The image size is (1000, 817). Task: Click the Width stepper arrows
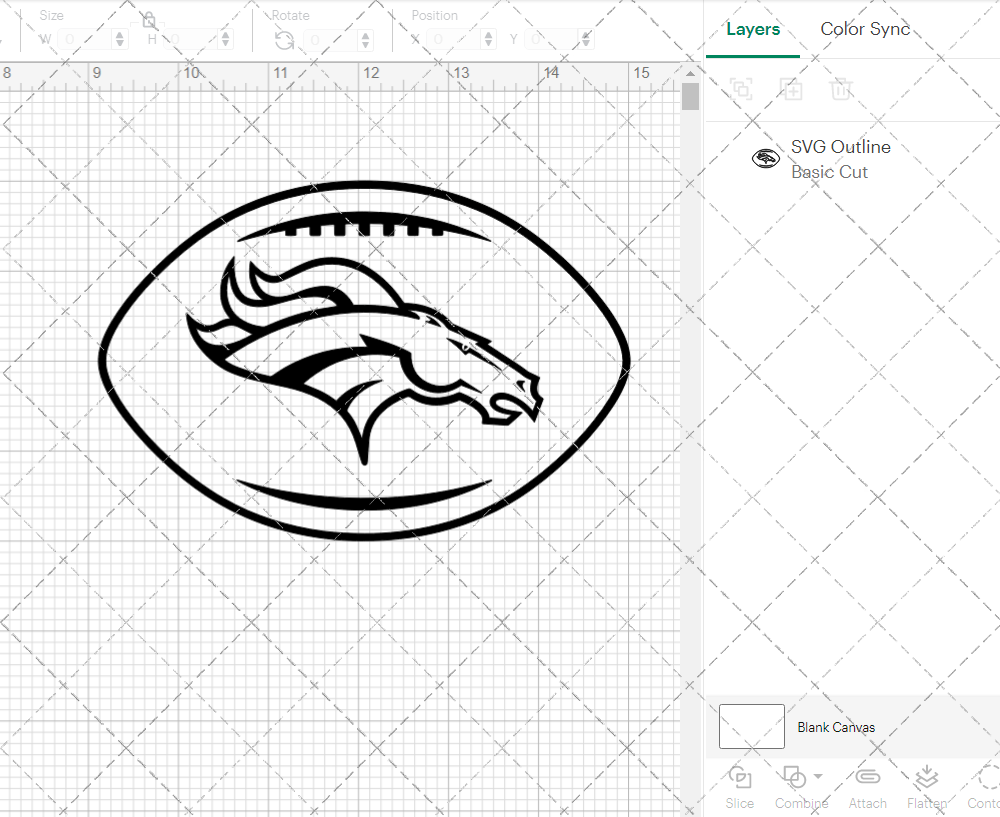[120, 40]
